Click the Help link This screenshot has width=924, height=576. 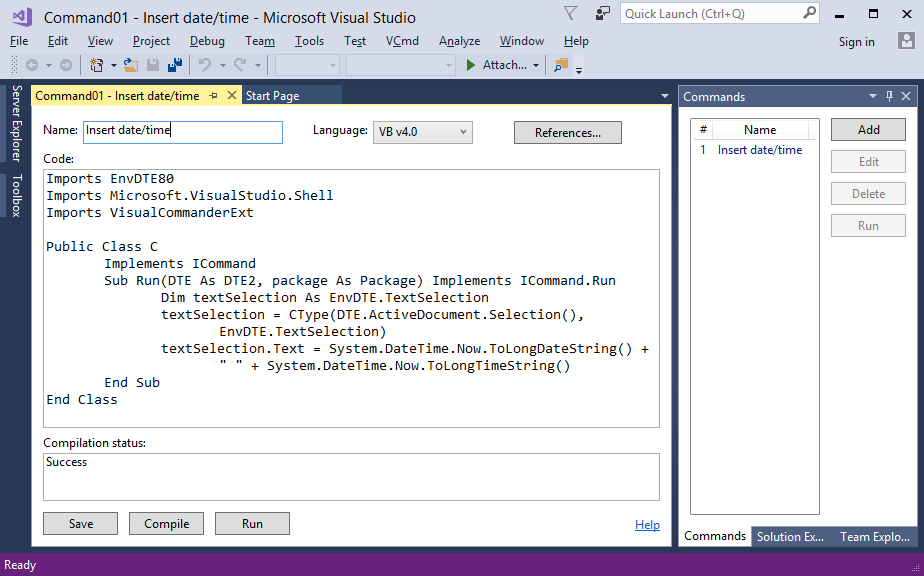[647, 524]
